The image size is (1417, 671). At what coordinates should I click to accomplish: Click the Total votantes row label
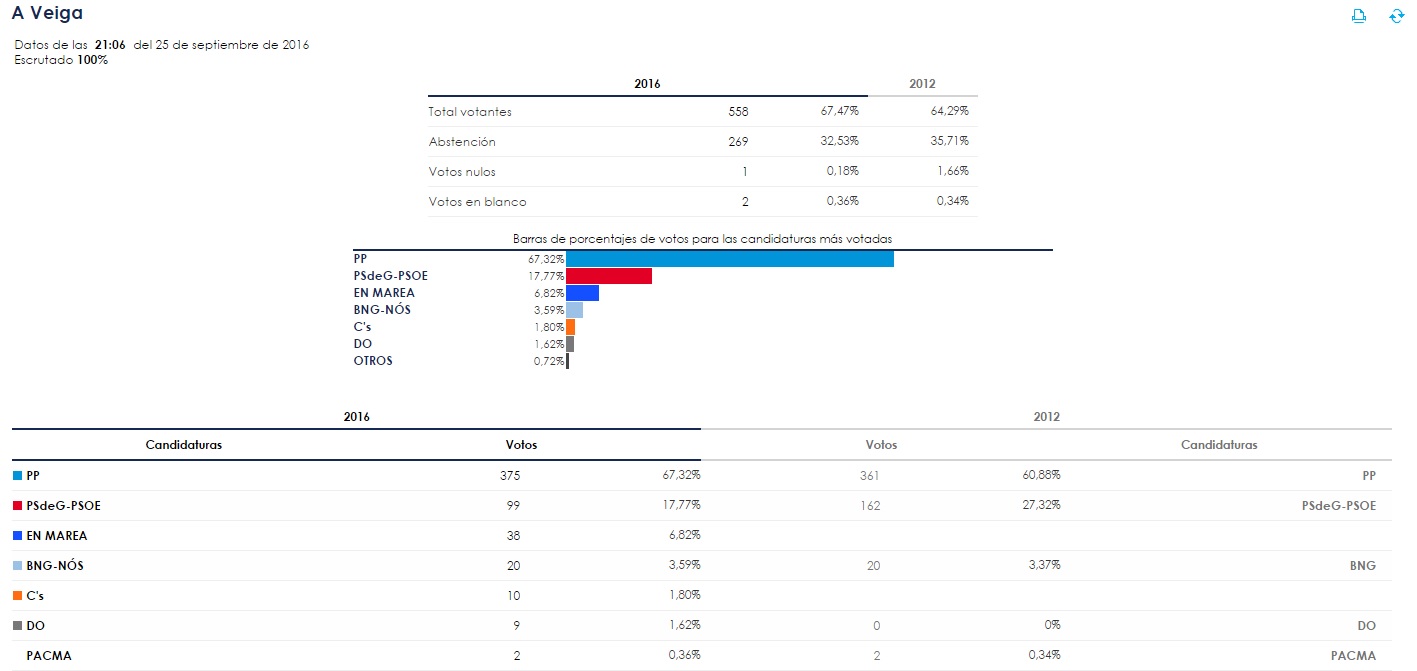point(470,112)
